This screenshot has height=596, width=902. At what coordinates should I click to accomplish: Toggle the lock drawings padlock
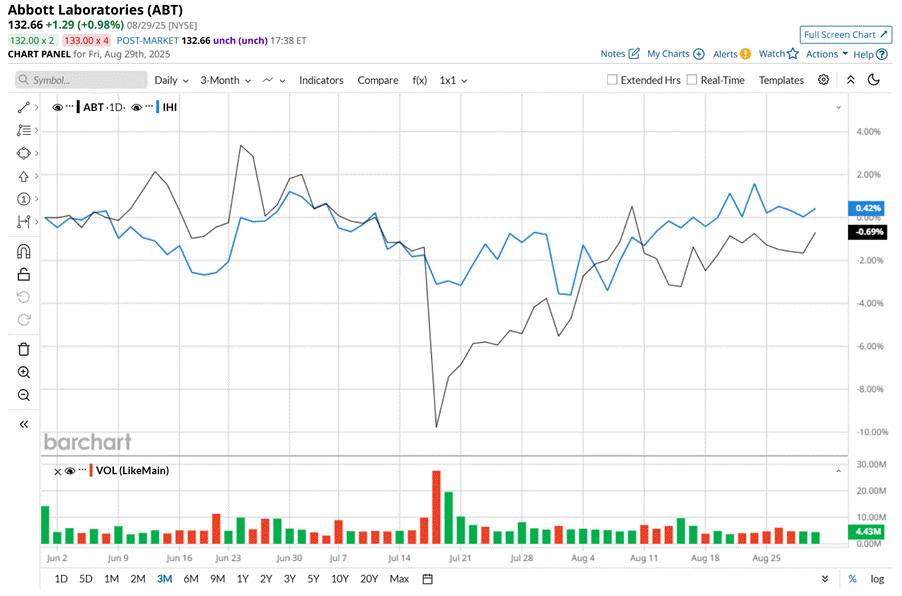(x=24, y=274)
